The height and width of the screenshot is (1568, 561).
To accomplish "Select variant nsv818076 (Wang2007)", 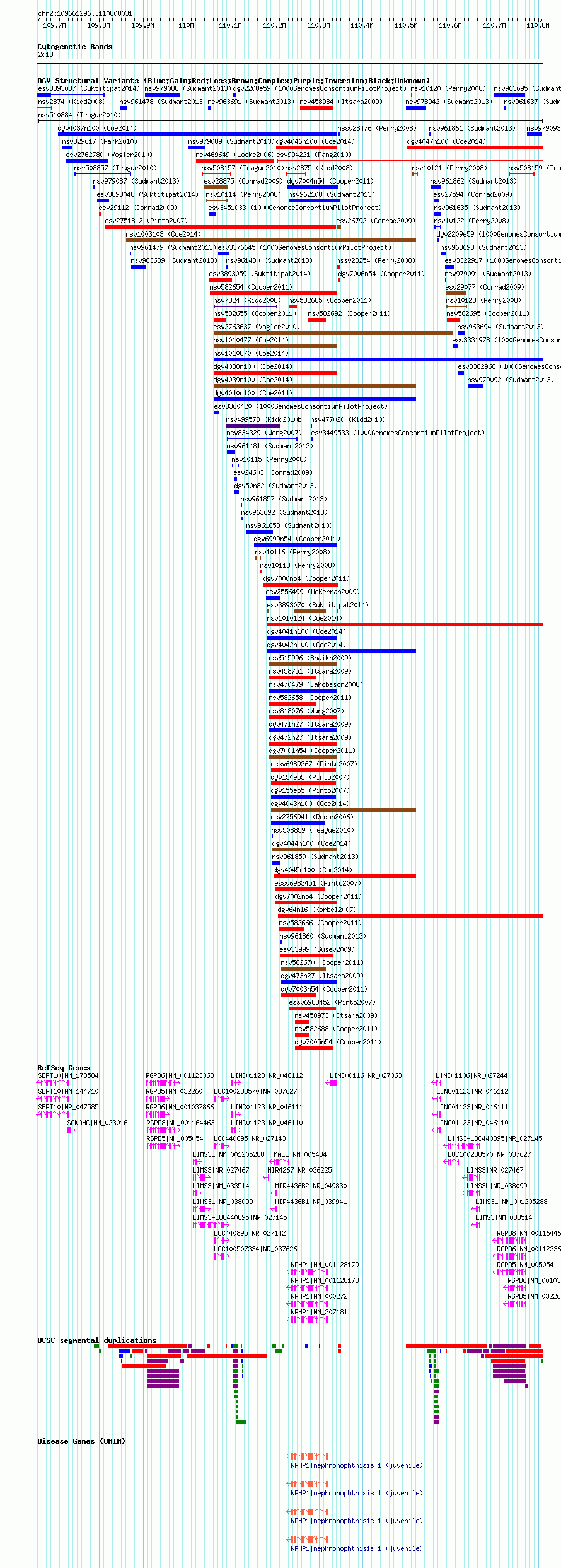I will [x=306, y=711].
